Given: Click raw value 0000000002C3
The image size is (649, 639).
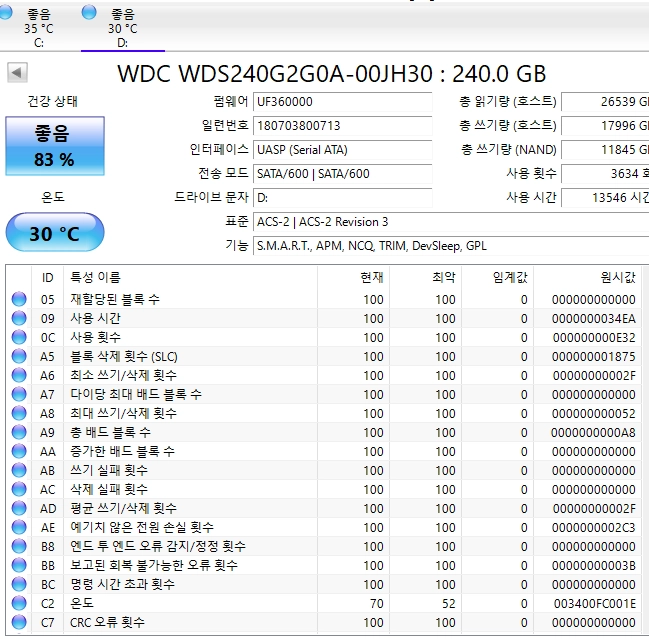Looking at the screenshot, I should coord(594,528).
